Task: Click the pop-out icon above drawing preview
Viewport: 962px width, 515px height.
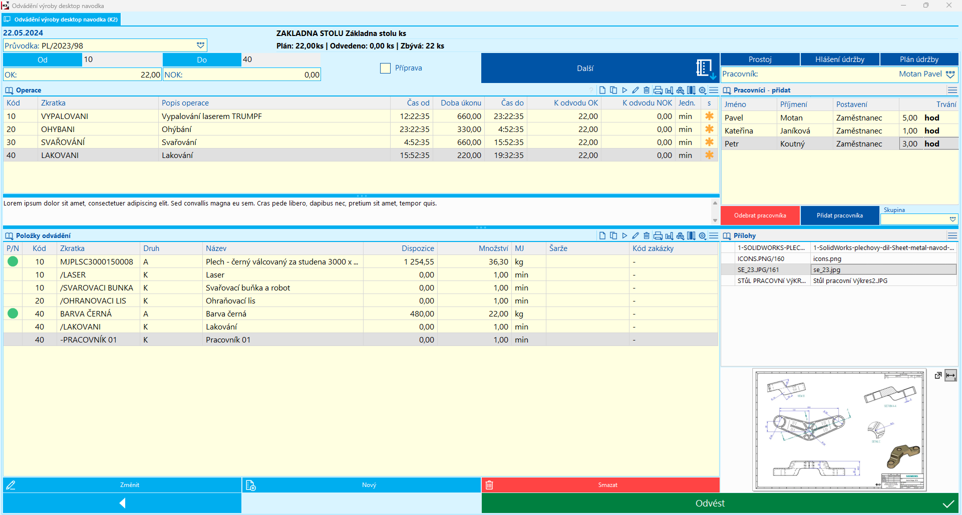Action: (x=938, y=376)
